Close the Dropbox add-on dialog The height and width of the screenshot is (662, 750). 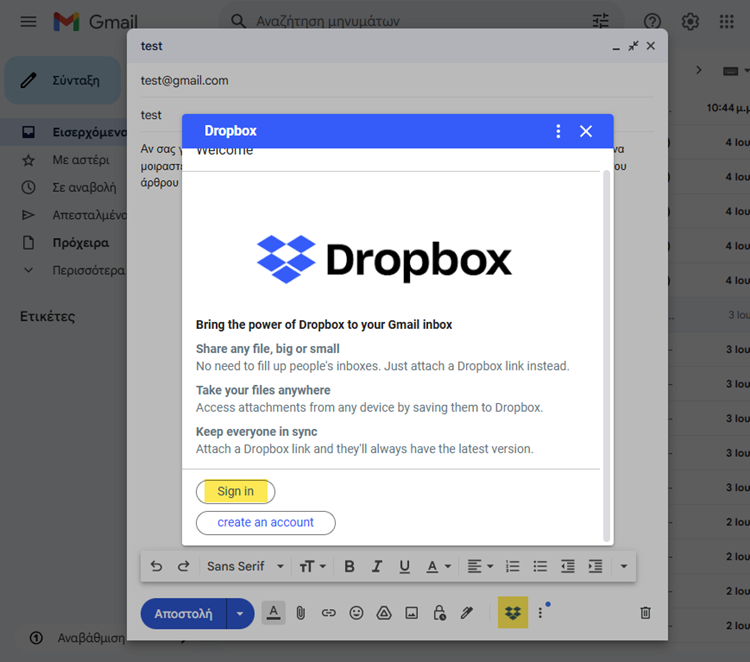click(586, 131)
